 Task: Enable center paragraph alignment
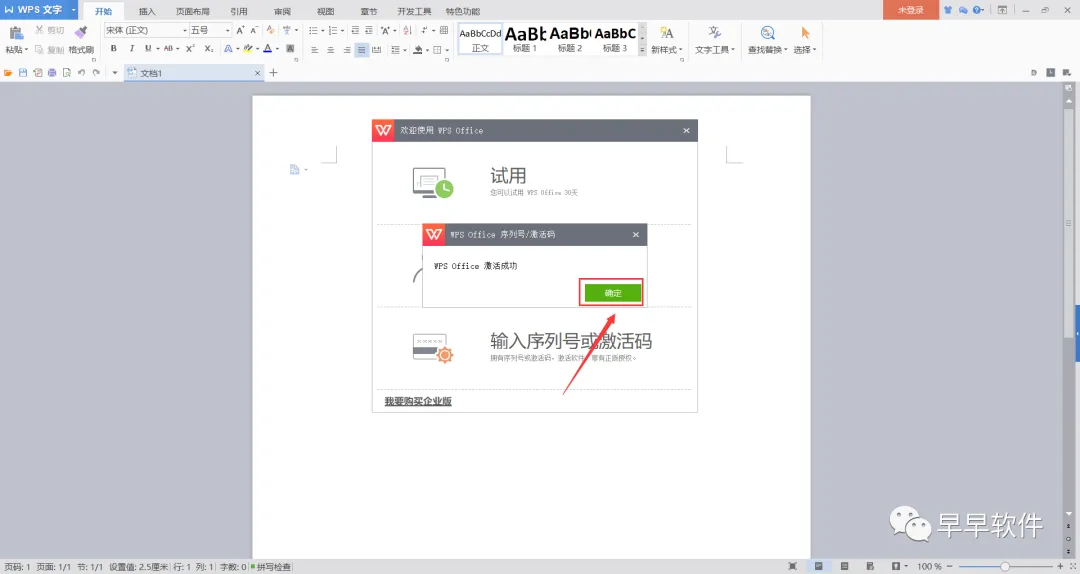pos(331,50)
